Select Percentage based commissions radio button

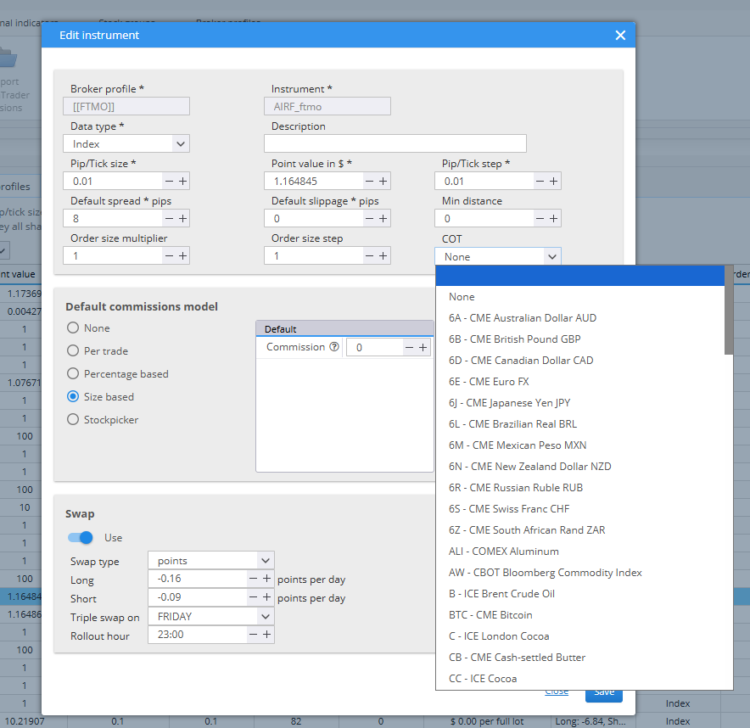73,374
